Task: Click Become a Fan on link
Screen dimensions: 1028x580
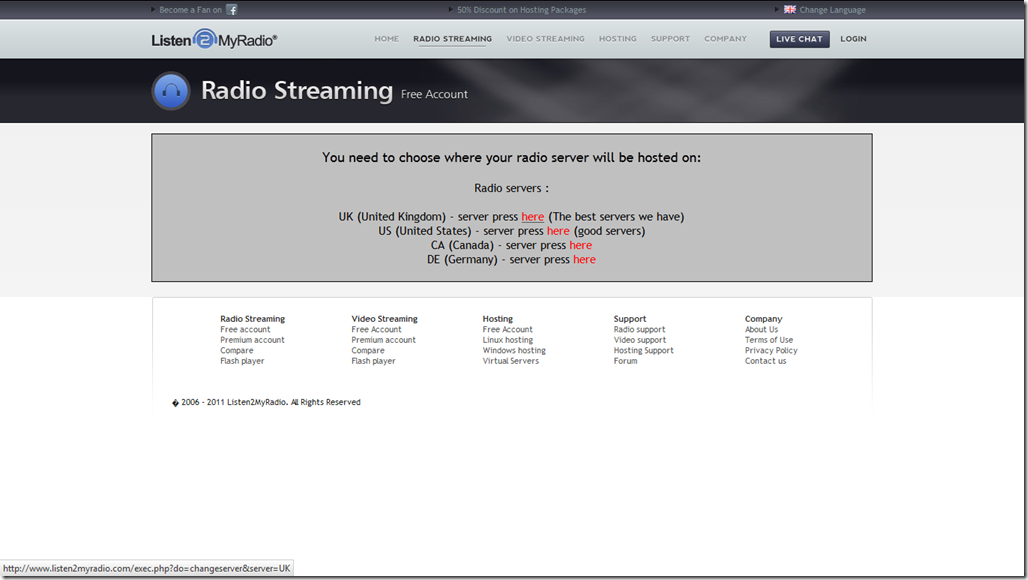Action: click(x=190, y=10)
